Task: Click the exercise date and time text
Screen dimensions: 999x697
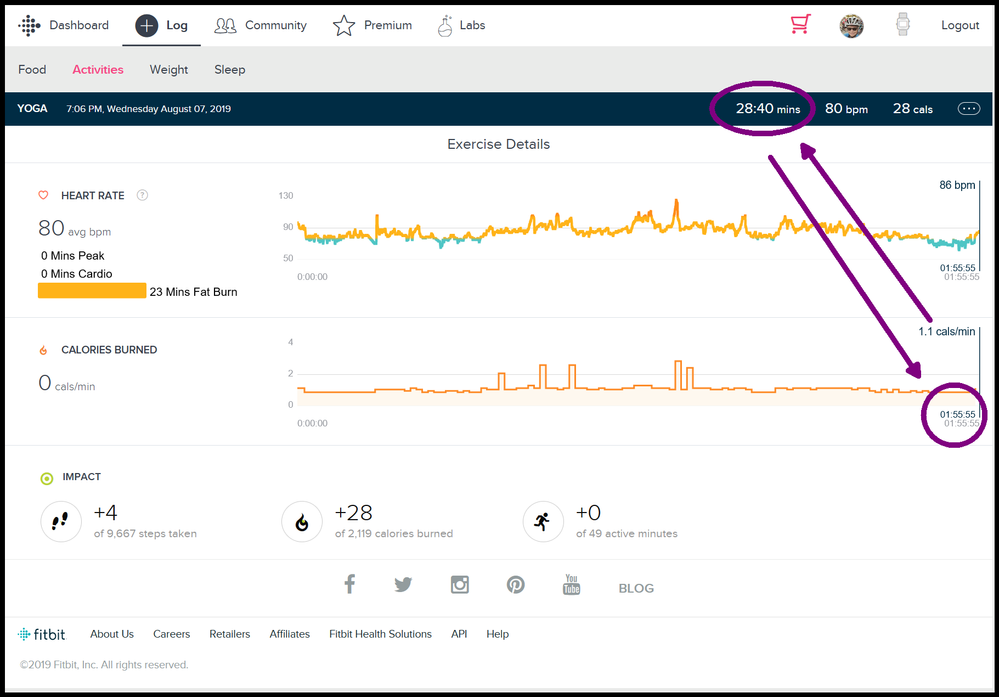Action: pyautogui.click(x=148, y=109)
